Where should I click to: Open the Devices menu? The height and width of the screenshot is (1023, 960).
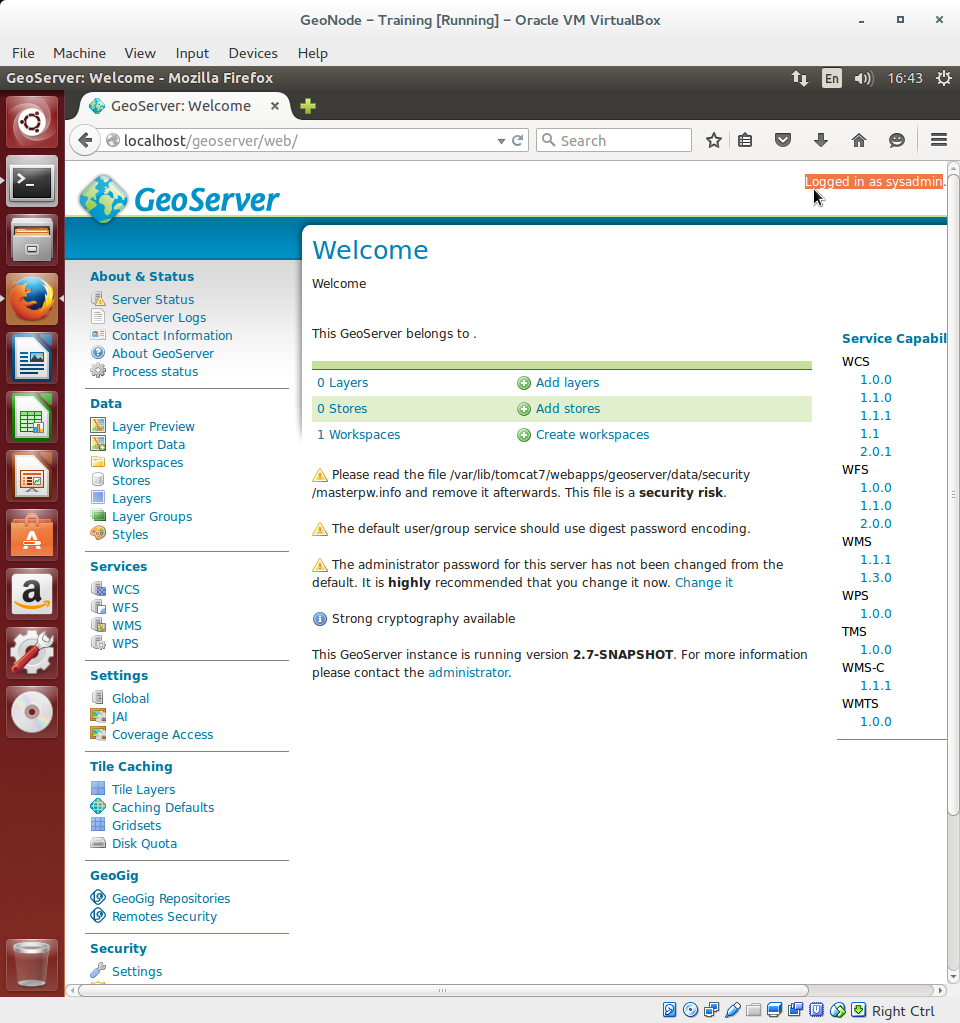(253, 53)
